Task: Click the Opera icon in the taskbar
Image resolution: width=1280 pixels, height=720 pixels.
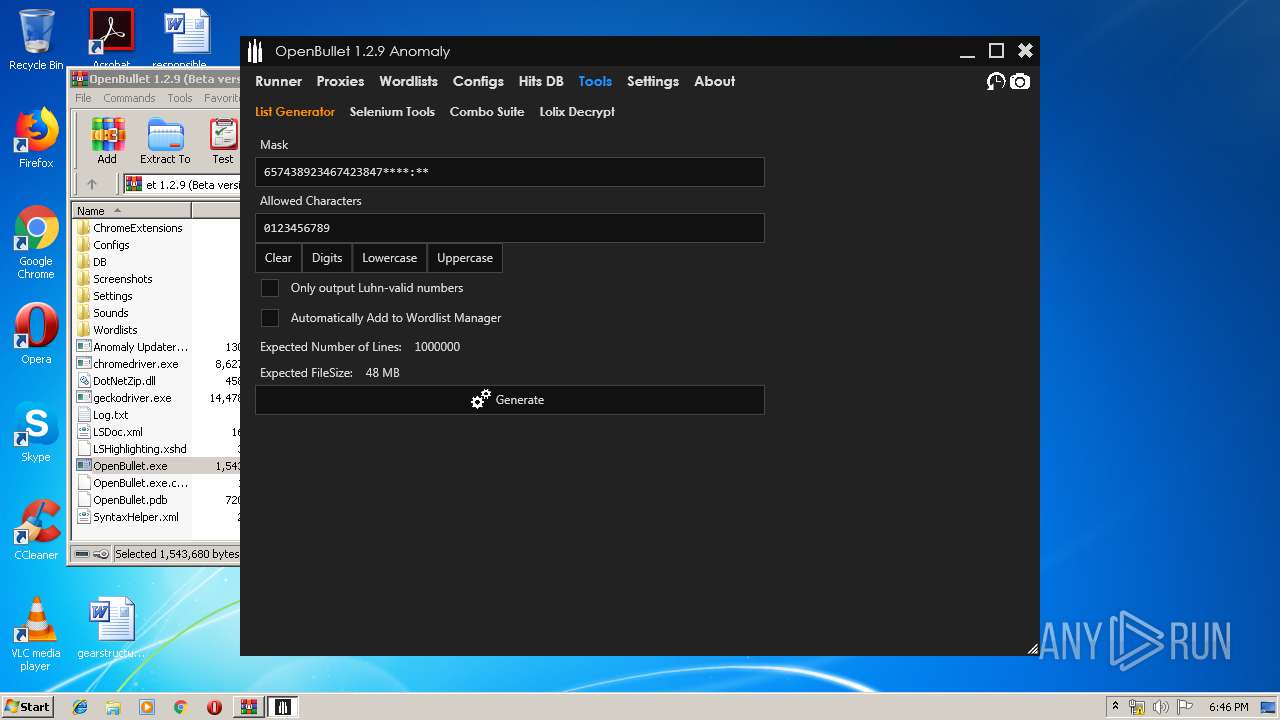Action: [214, 707]
